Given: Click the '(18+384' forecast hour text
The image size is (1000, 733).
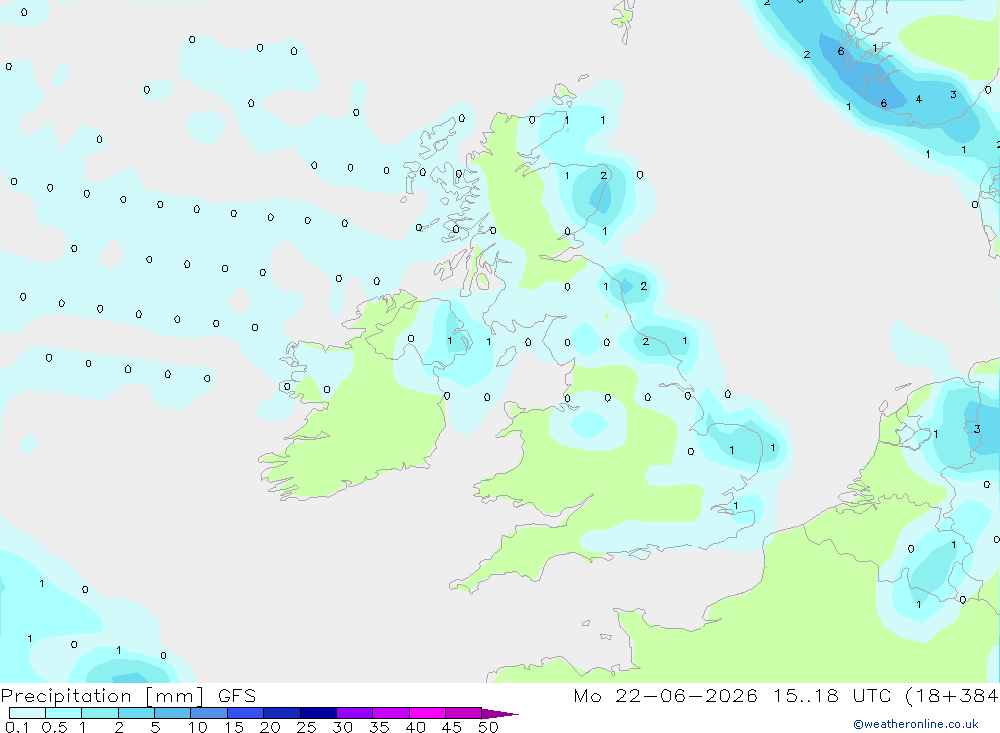Looking at the screenshot, I should coord(952,696).
